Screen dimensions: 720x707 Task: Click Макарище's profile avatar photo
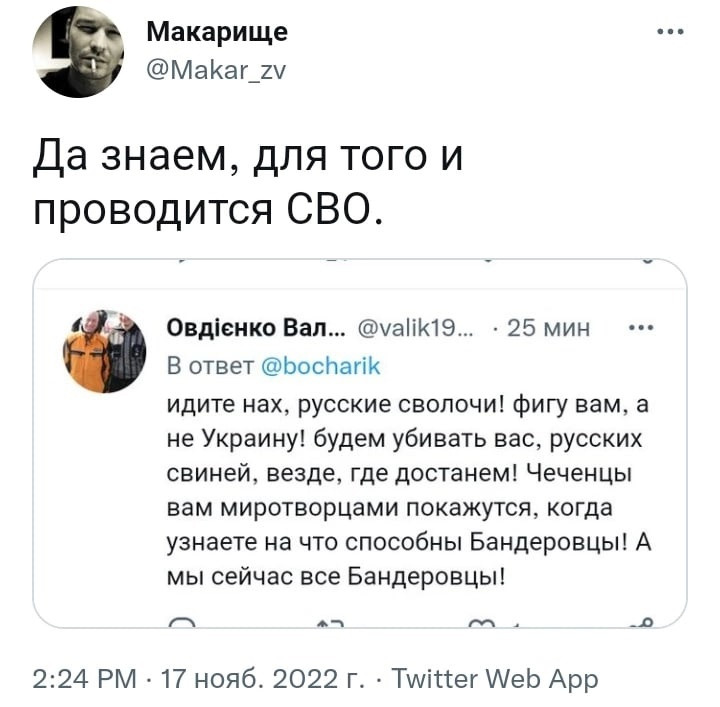click(x=78, y=51)
